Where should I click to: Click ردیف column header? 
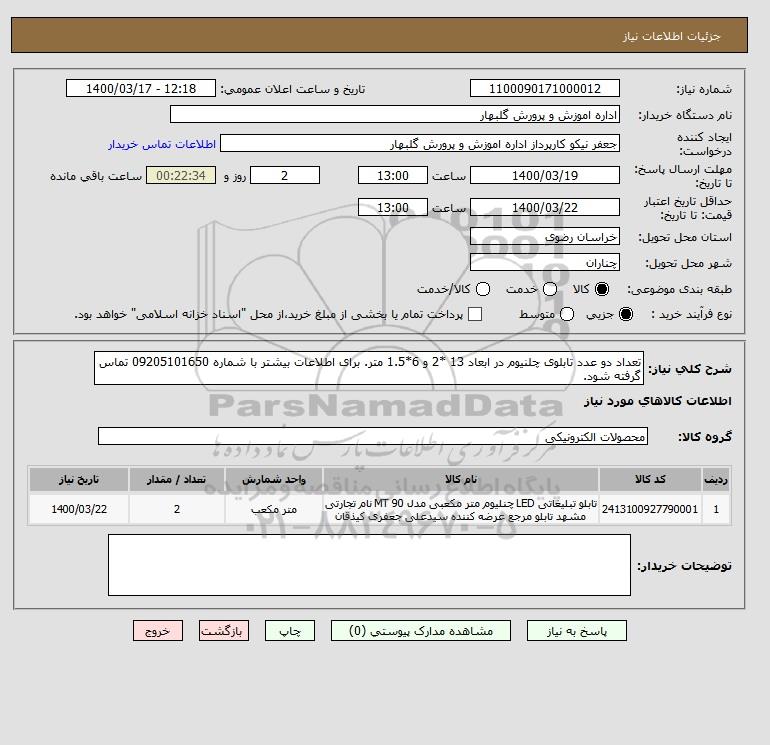[716, 479]
